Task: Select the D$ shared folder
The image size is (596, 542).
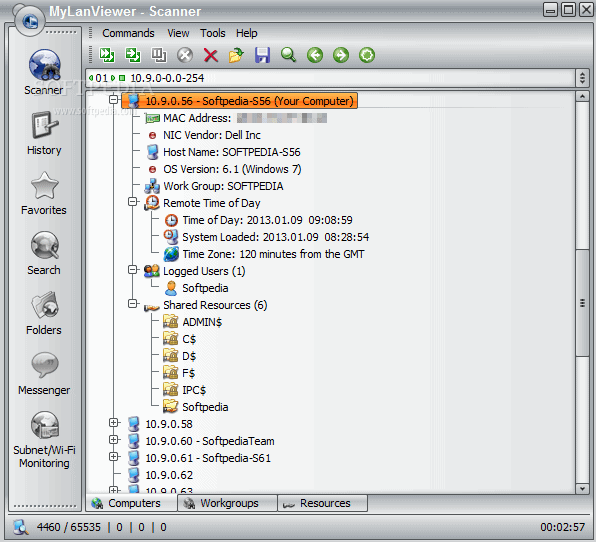Action: pos(180,356)
